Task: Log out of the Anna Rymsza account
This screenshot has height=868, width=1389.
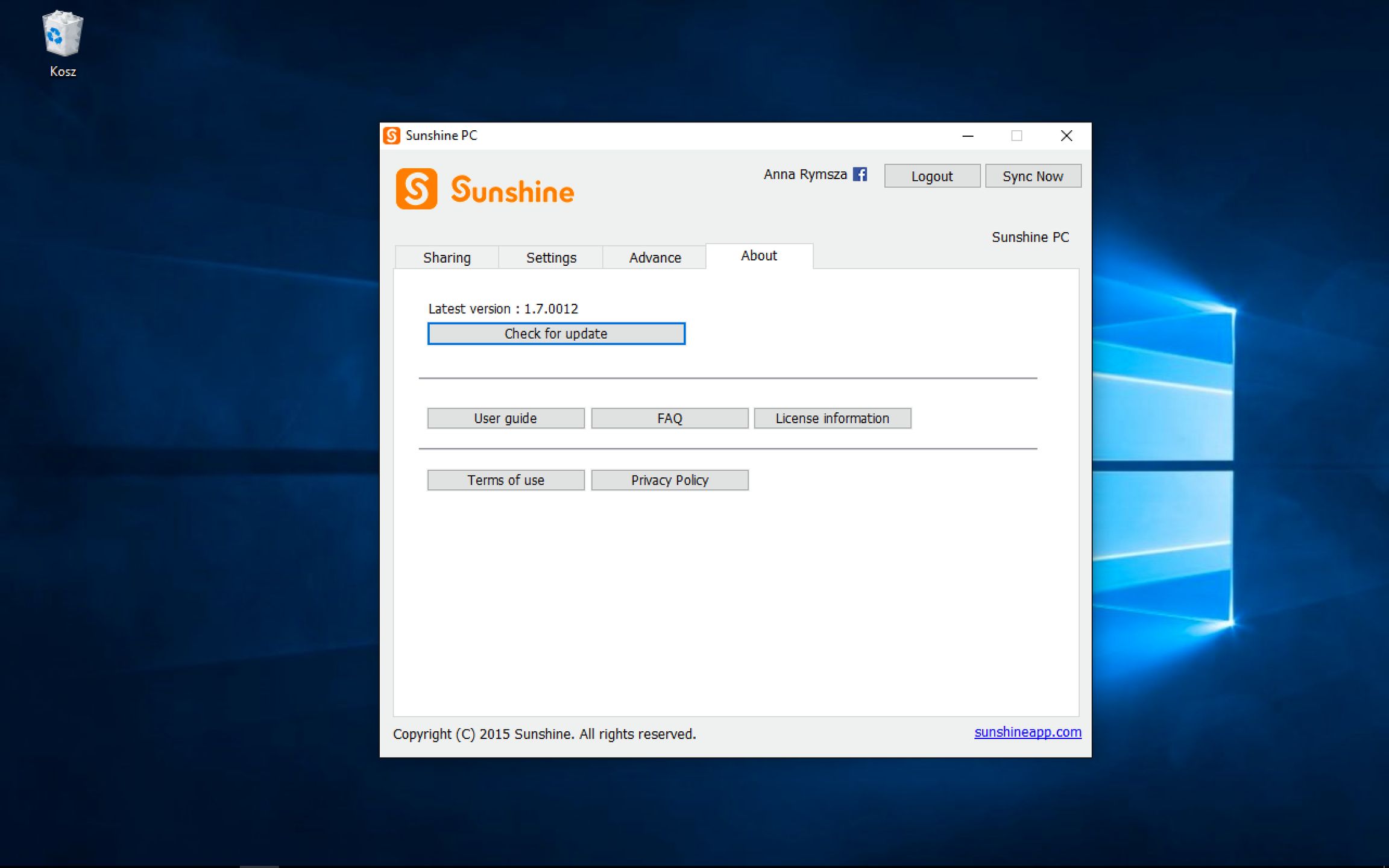Action: [x=932, y=176]
